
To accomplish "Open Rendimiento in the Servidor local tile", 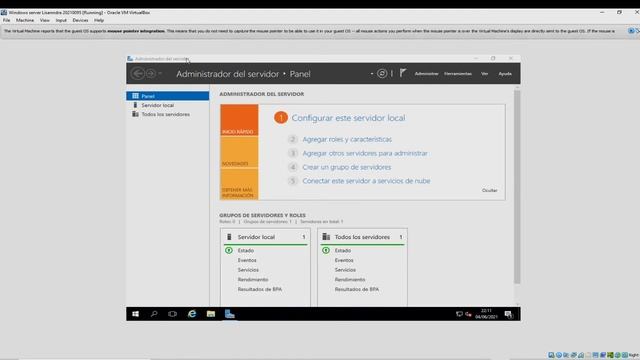I will pos(253,280).
